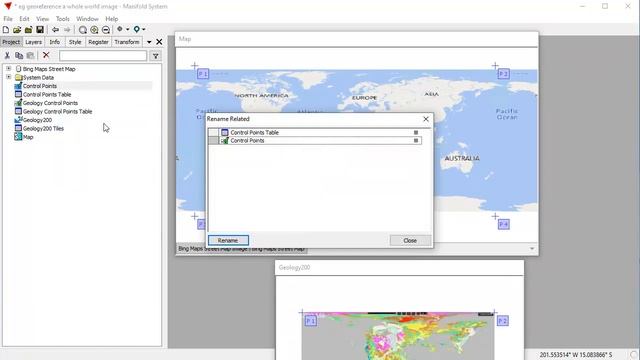
Task: Click the back arrow toolbar icon
Action: pyautogui.click(x=55, y=30)
